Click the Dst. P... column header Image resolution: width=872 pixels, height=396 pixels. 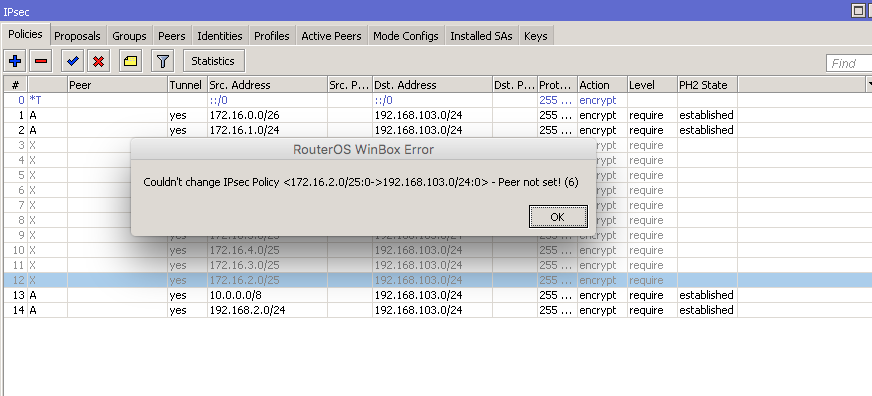click(515, 85)
